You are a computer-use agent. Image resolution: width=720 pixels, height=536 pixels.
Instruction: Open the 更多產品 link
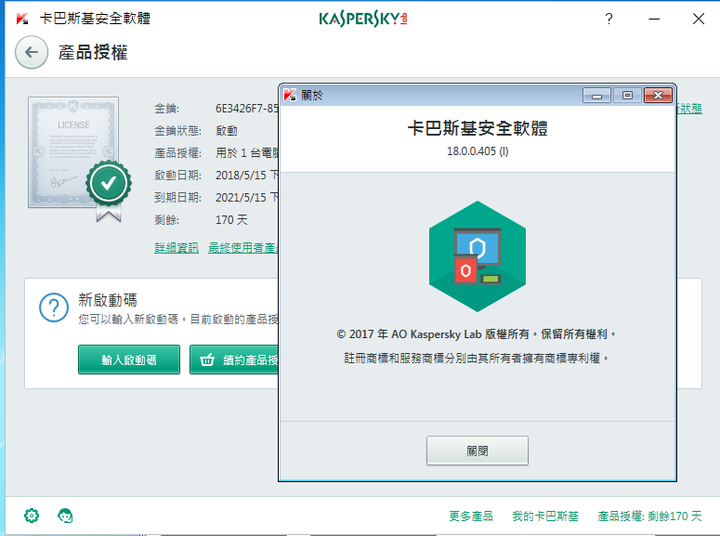click(x=471, y=516)
